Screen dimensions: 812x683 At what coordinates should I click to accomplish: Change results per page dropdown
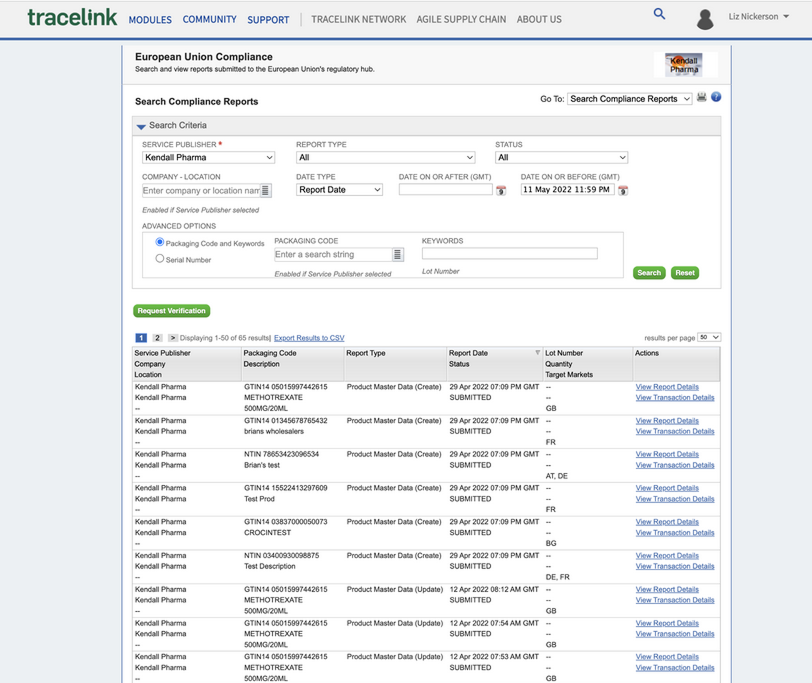pos(709,337)
